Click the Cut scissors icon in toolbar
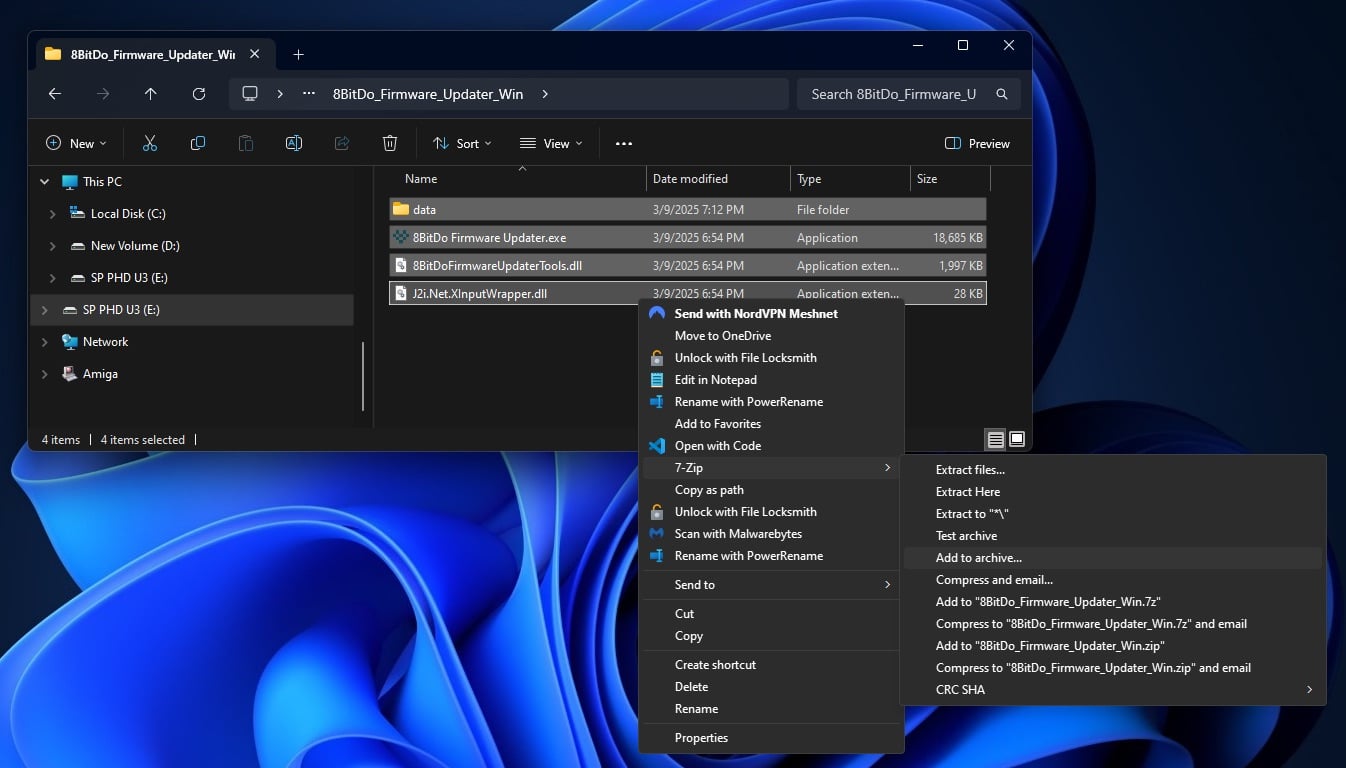1346x768 pixels. click(x=150, y=143)
